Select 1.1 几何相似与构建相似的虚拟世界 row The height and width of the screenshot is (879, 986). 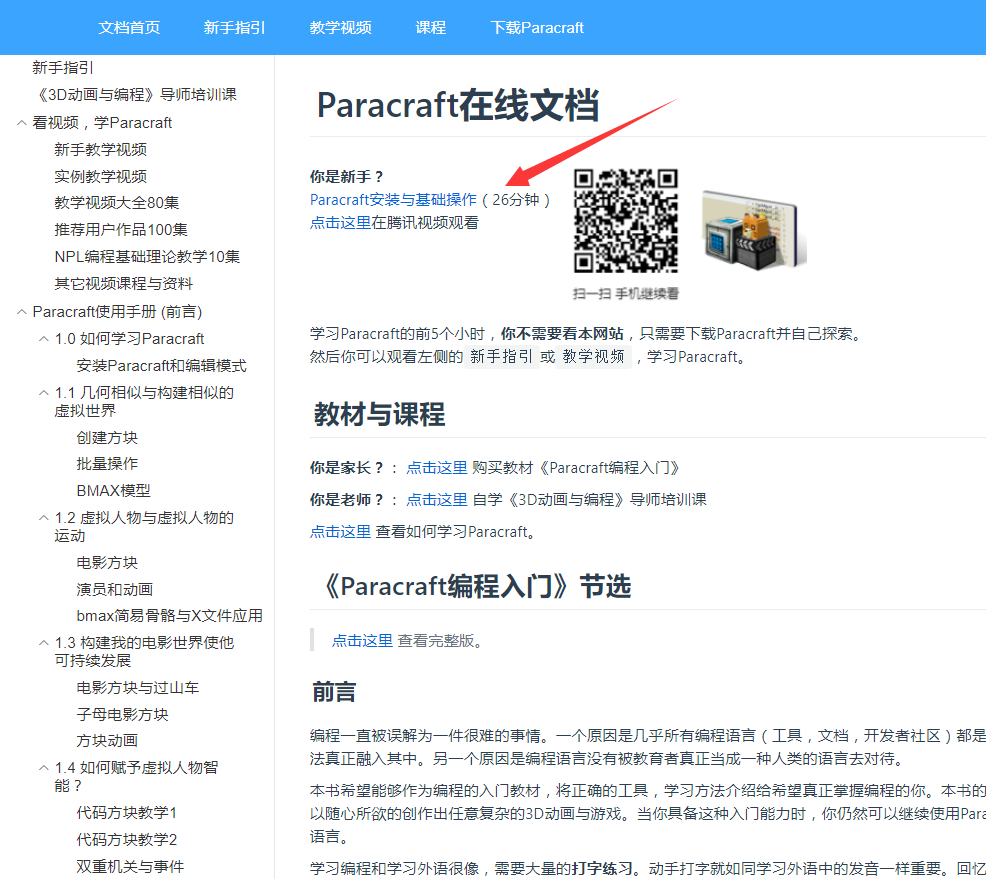coord(144,402)
